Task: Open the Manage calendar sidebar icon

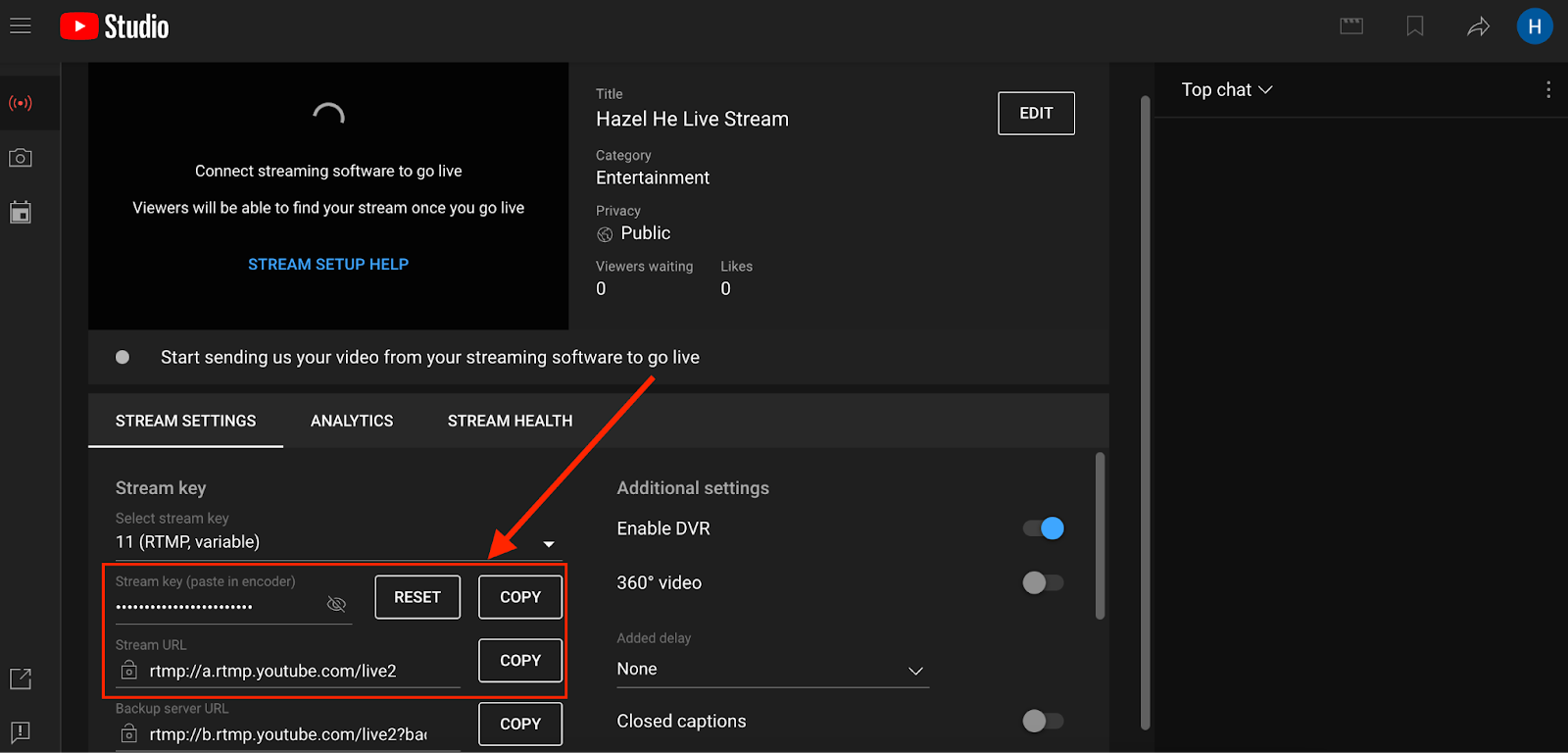Action: [x=21, y=212]
